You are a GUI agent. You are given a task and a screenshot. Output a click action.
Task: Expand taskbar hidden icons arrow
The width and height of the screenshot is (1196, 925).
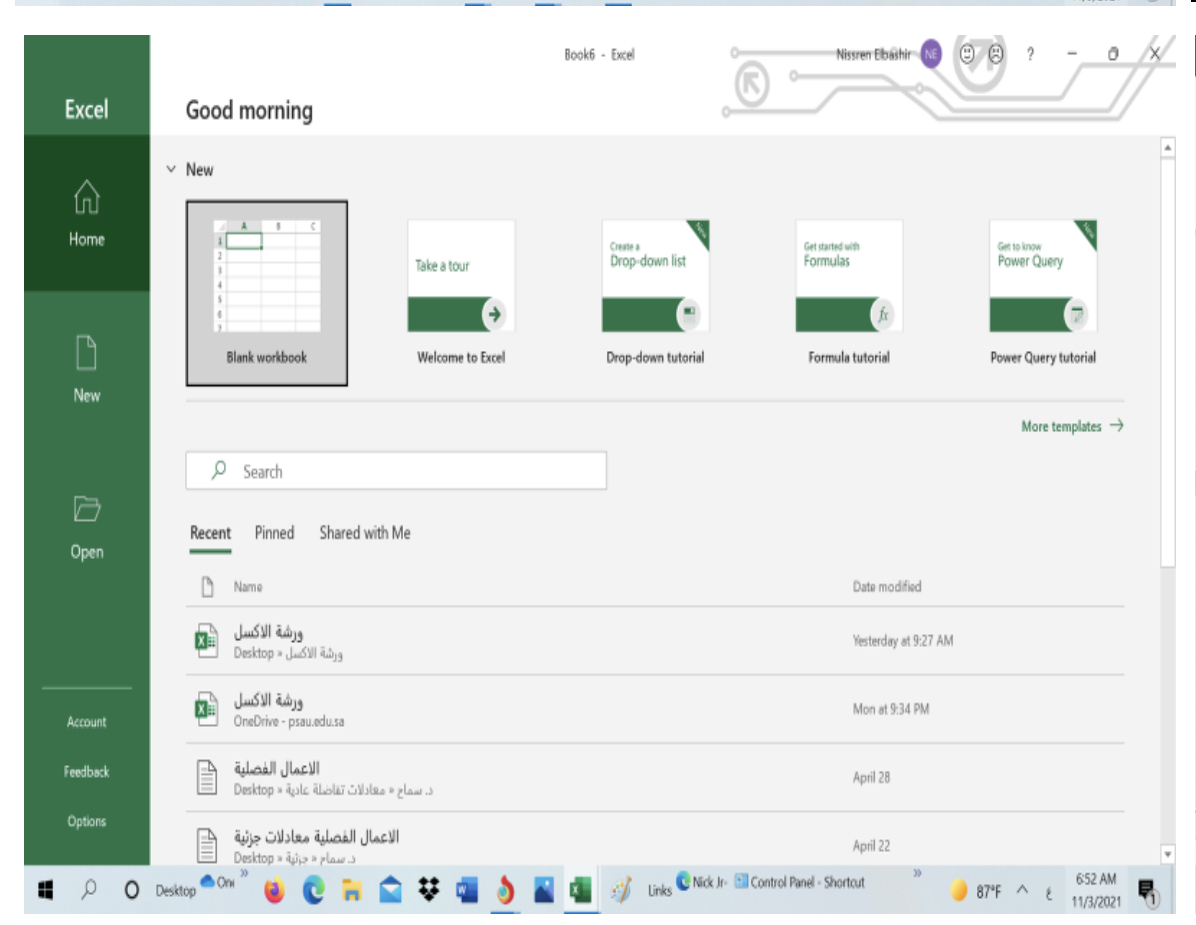[1022, 890]
